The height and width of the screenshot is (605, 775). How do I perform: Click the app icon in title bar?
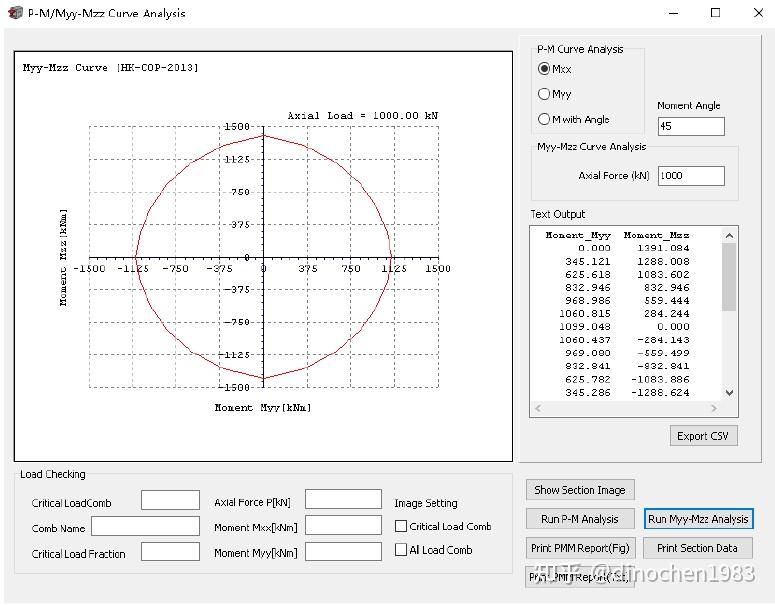click(x=14, y=13)
